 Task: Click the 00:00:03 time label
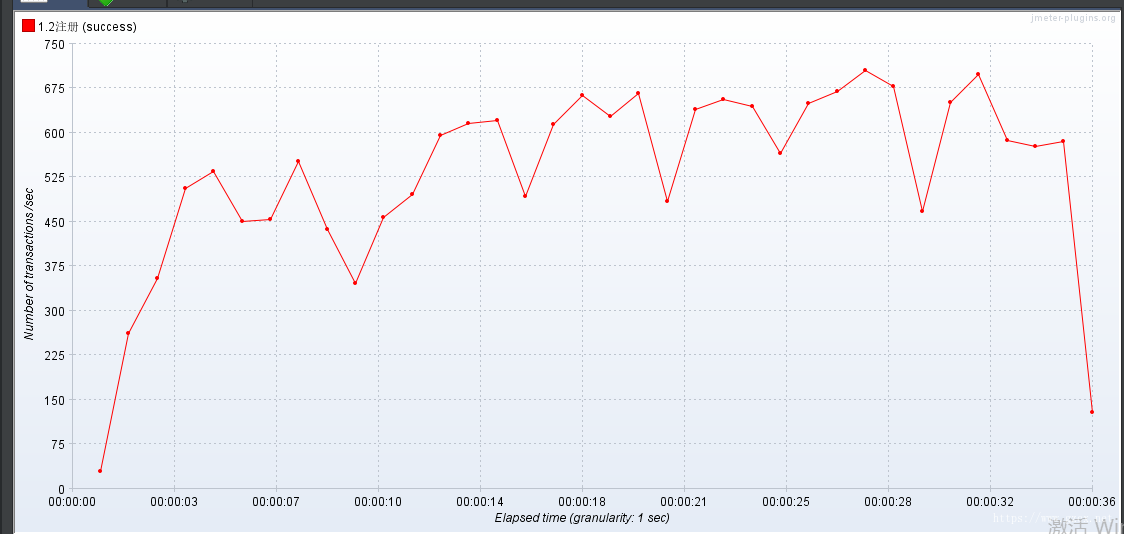pyautogui.click(x=173, y=502)
